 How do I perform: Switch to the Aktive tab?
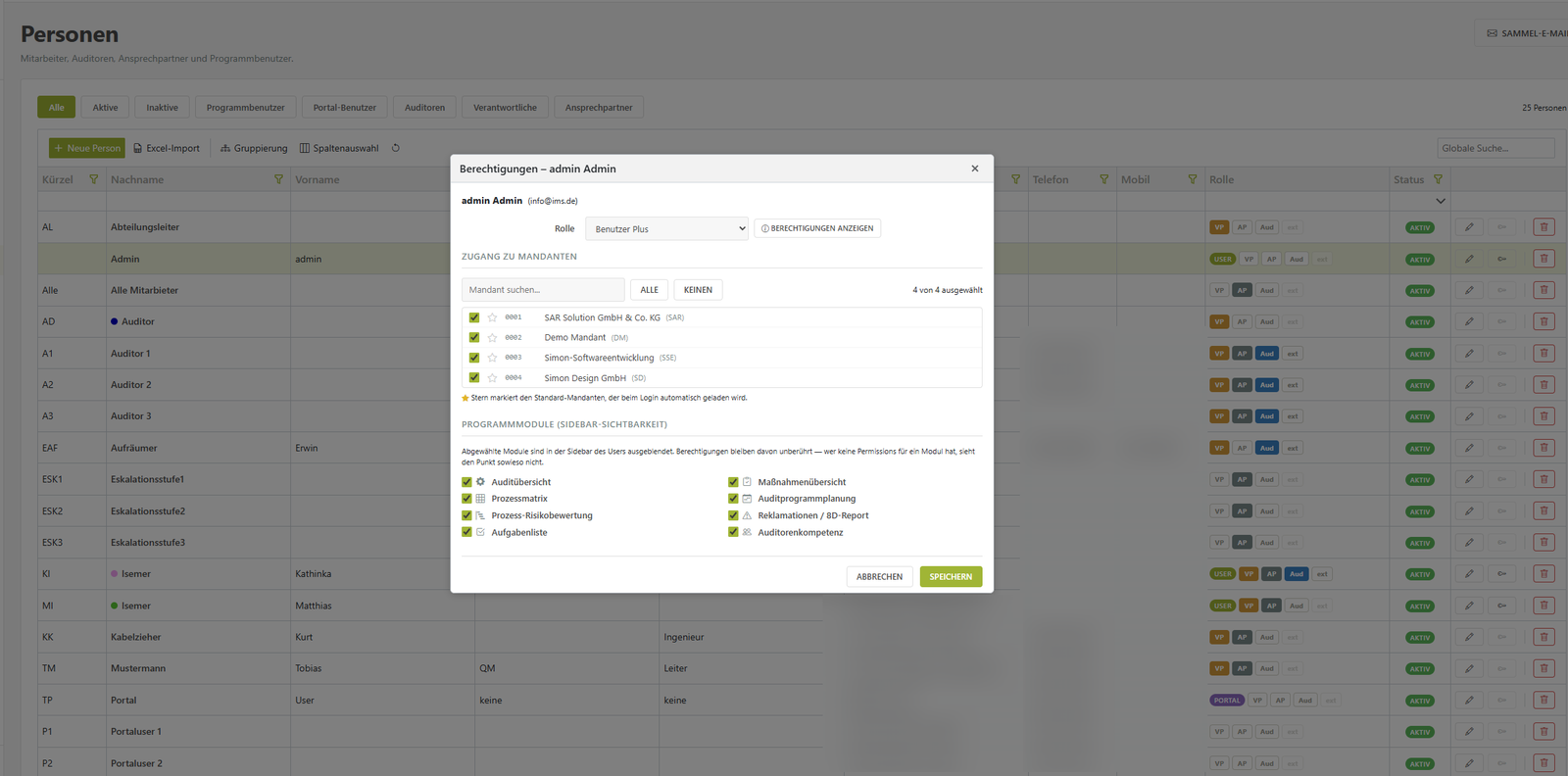click(105, 108)
